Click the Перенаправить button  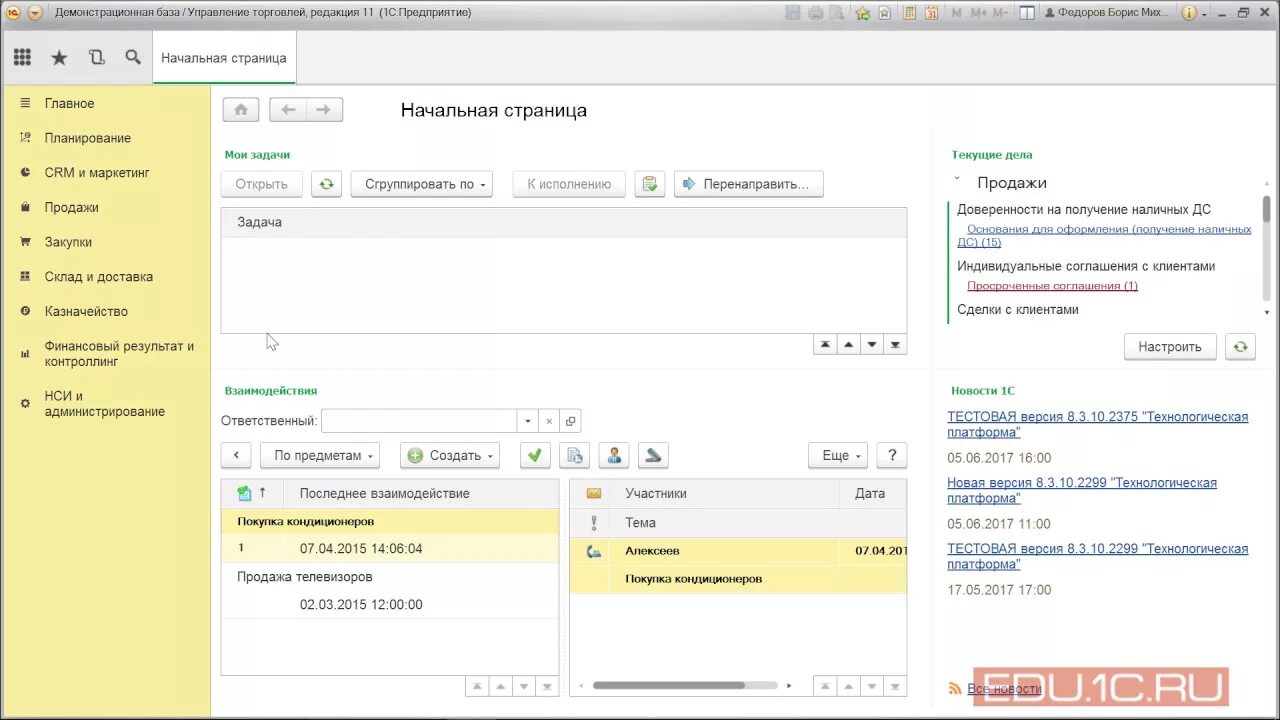749,184
